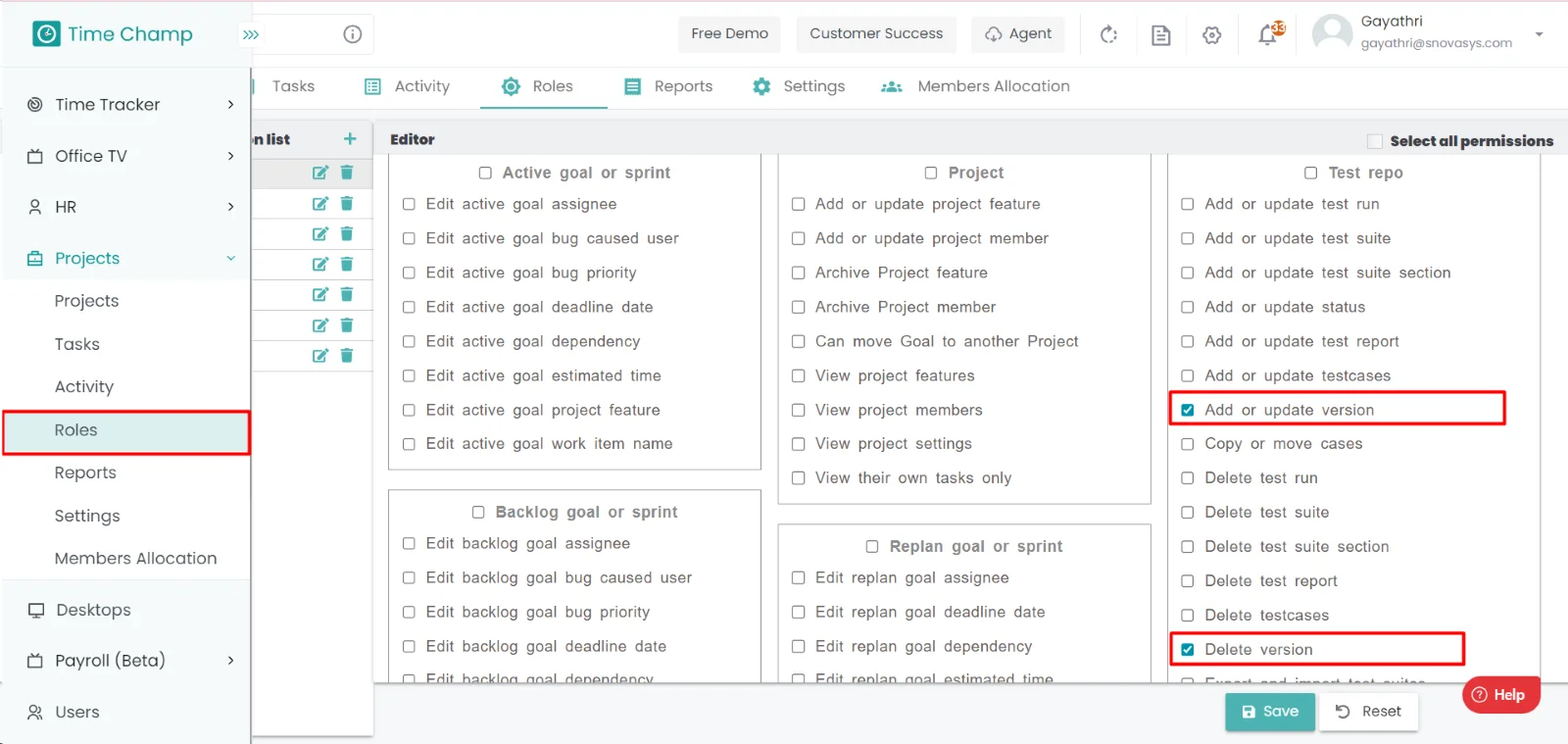Click the Projects briefcase icon in sidebar
The height and width of the screenshot is (744, 1568).
35,259
